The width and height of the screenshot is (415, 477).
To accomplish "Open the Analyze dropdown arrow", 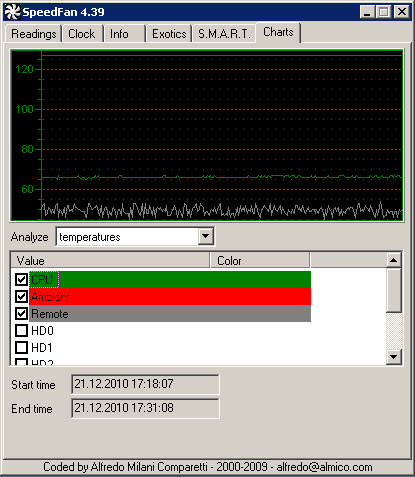I will 206,237.
